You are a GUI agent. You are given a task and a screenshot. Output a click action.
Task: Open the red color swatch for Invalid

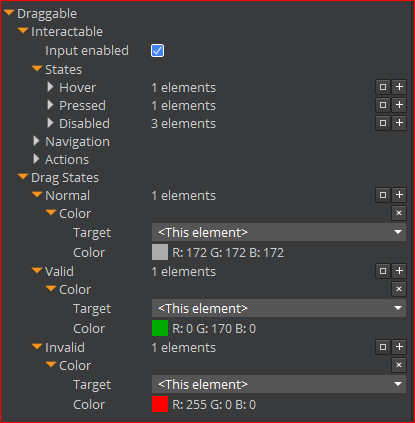[160, 404]
